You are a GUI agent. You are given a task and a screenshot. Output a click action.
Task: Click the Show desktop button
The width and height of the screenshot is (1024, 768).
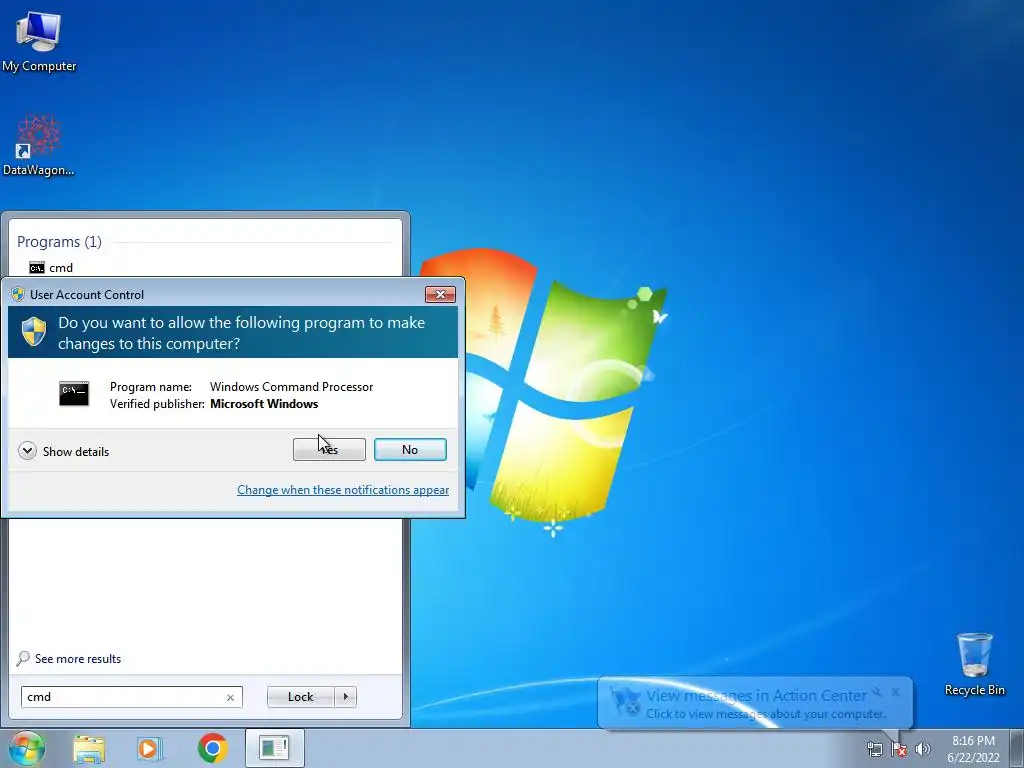(1017, 748)
